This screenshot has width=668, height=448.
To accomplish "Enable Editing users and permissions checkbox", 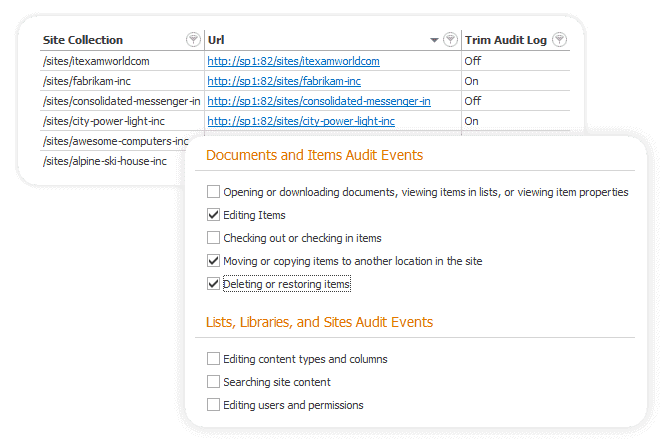I will (x=213, y=405).
